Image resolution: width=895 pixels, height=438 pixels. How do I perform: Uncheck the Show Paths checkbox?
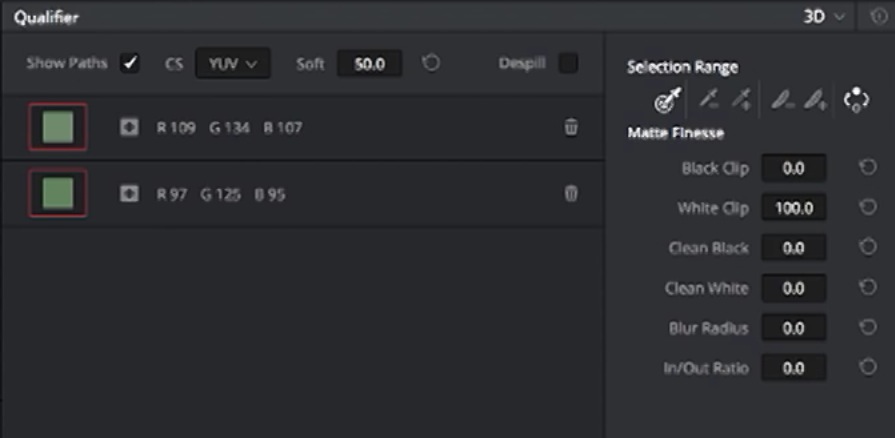tap(129, 64)
